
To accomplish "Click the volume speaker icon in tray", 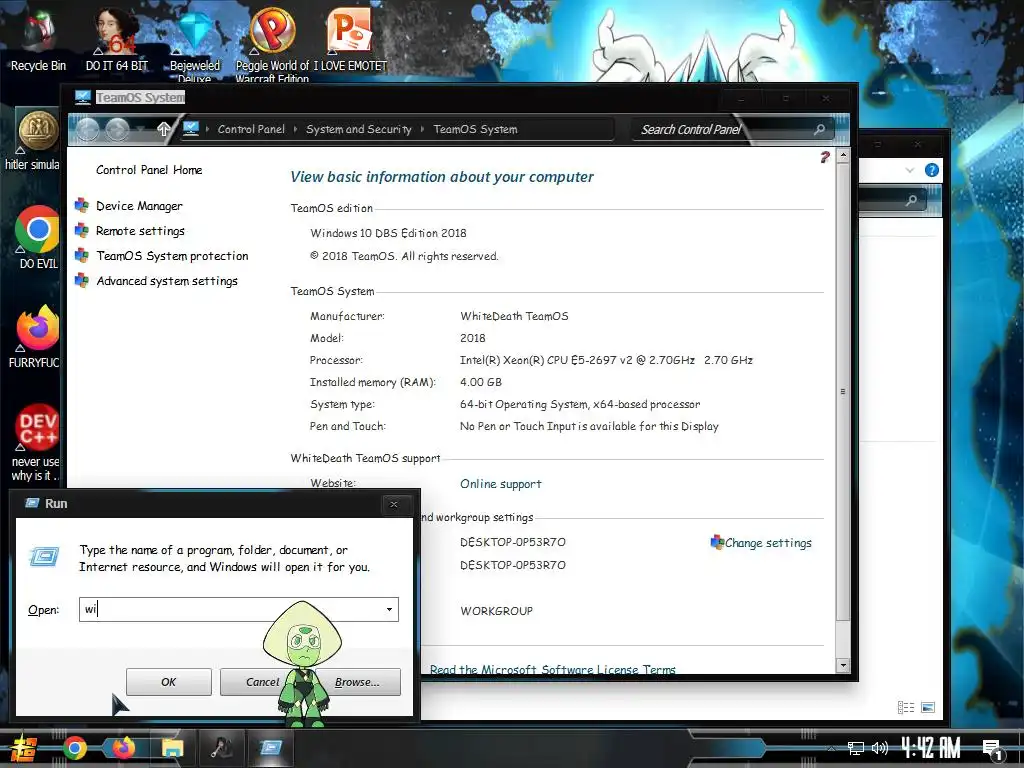I will (880, 748).
